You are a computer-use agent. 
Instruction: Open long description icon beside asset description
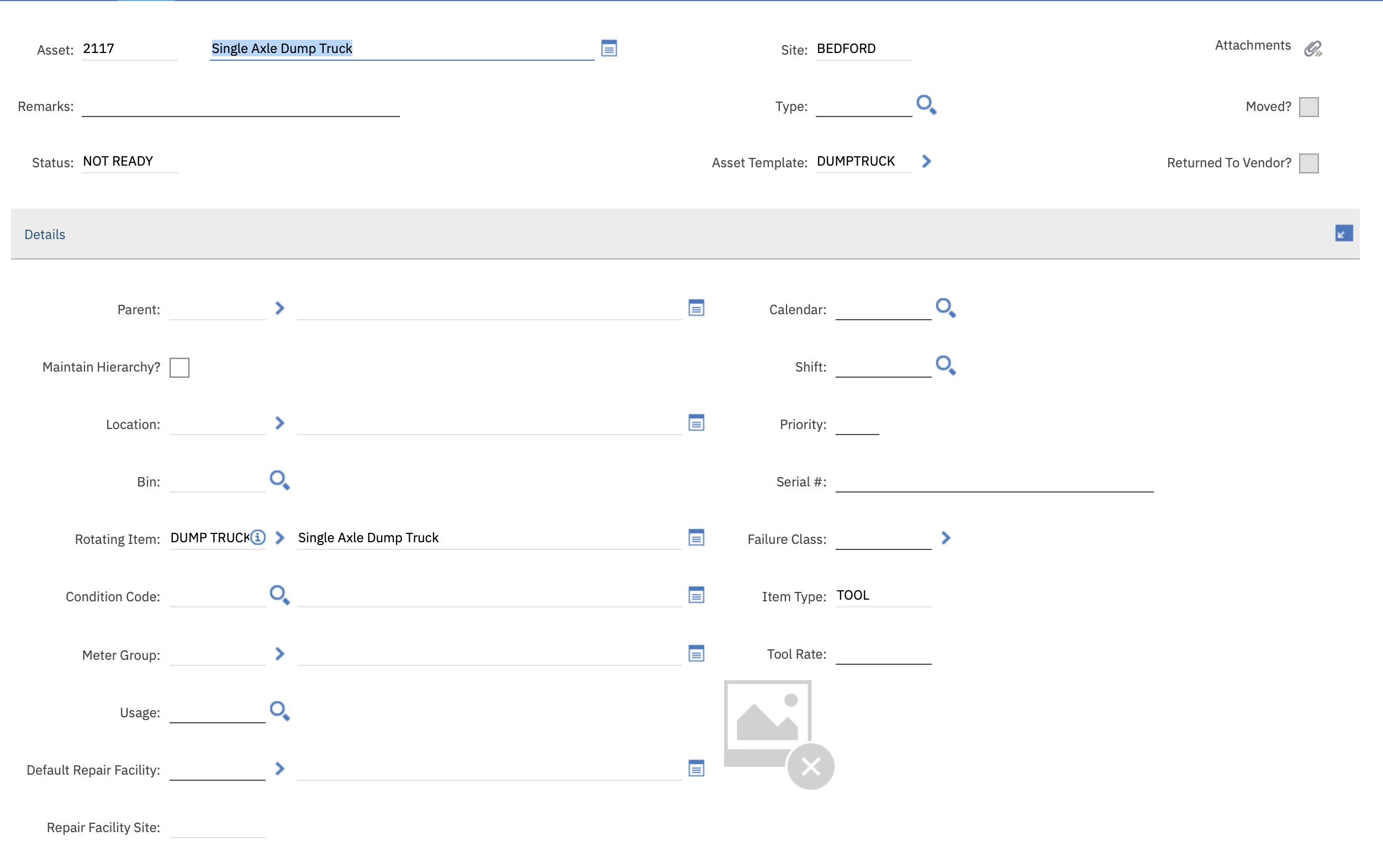pos(609,48)
